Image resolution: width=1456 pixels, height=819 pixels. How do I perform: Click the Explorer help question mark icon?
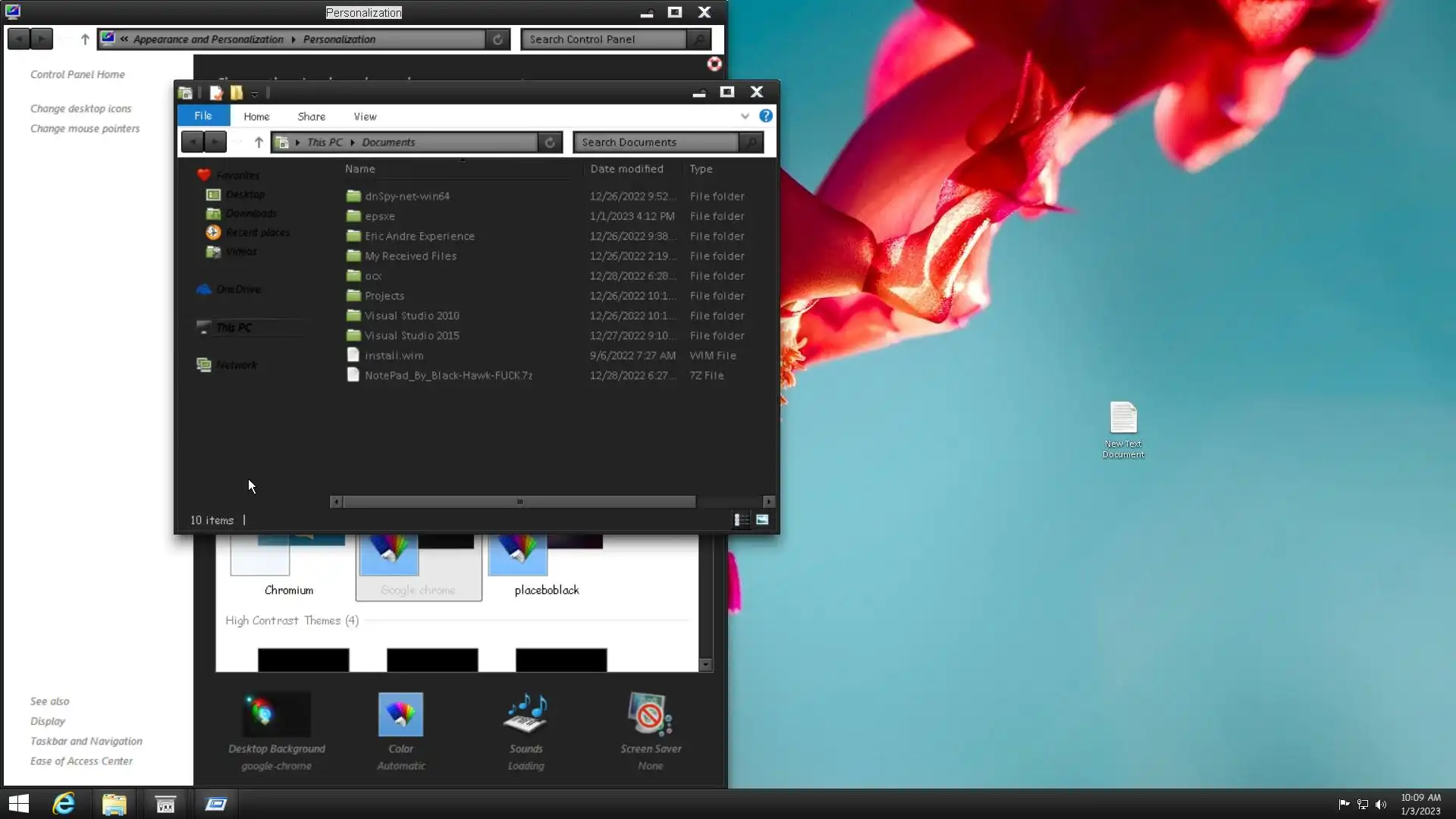pyautogui.click(x=766, y=116)
